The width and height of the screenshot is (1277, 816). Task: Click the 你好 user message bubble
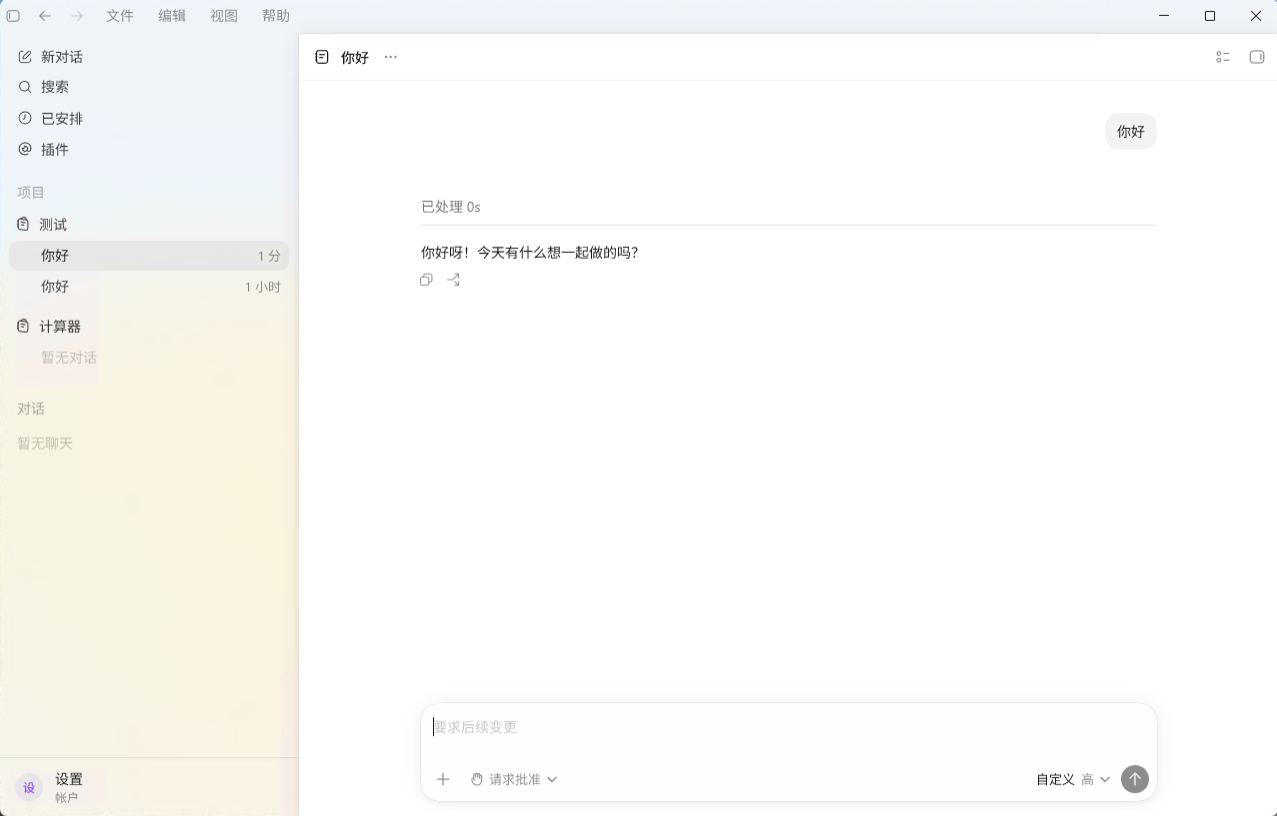coord(1131,131)
